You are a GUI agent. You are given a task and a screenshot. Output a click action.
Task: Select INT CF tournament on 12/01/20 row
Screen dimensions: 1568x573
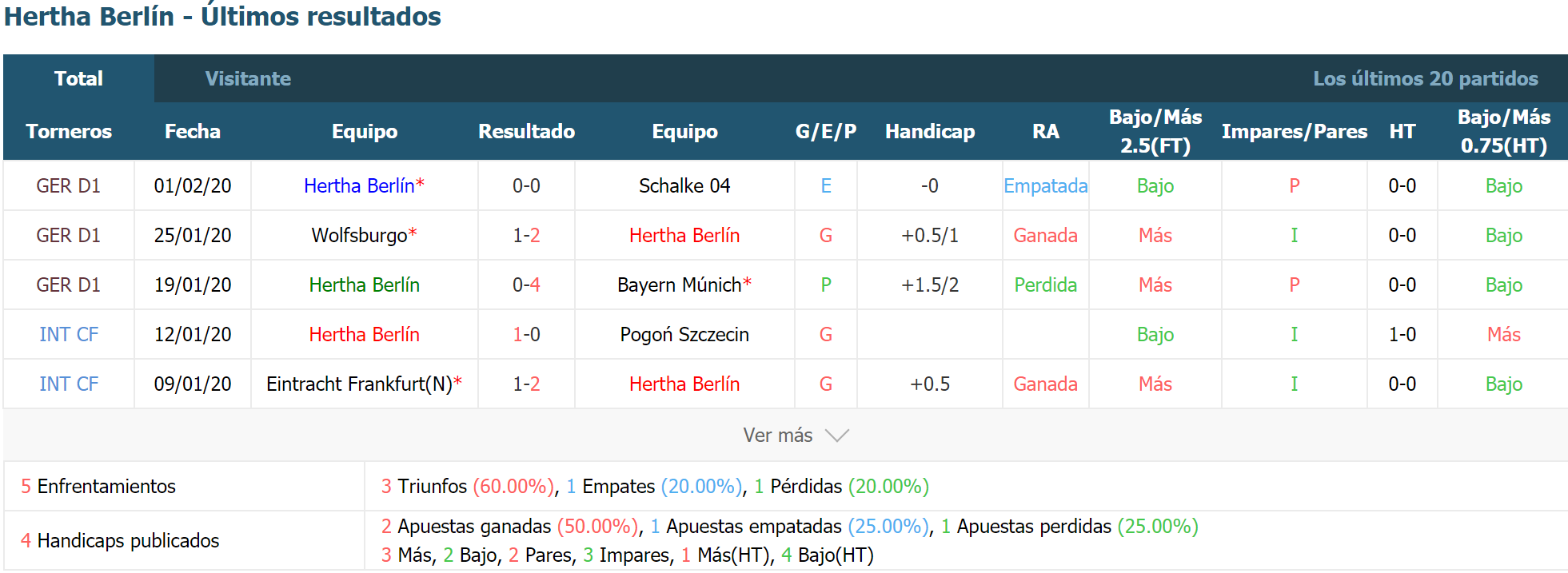pos(69,334)
